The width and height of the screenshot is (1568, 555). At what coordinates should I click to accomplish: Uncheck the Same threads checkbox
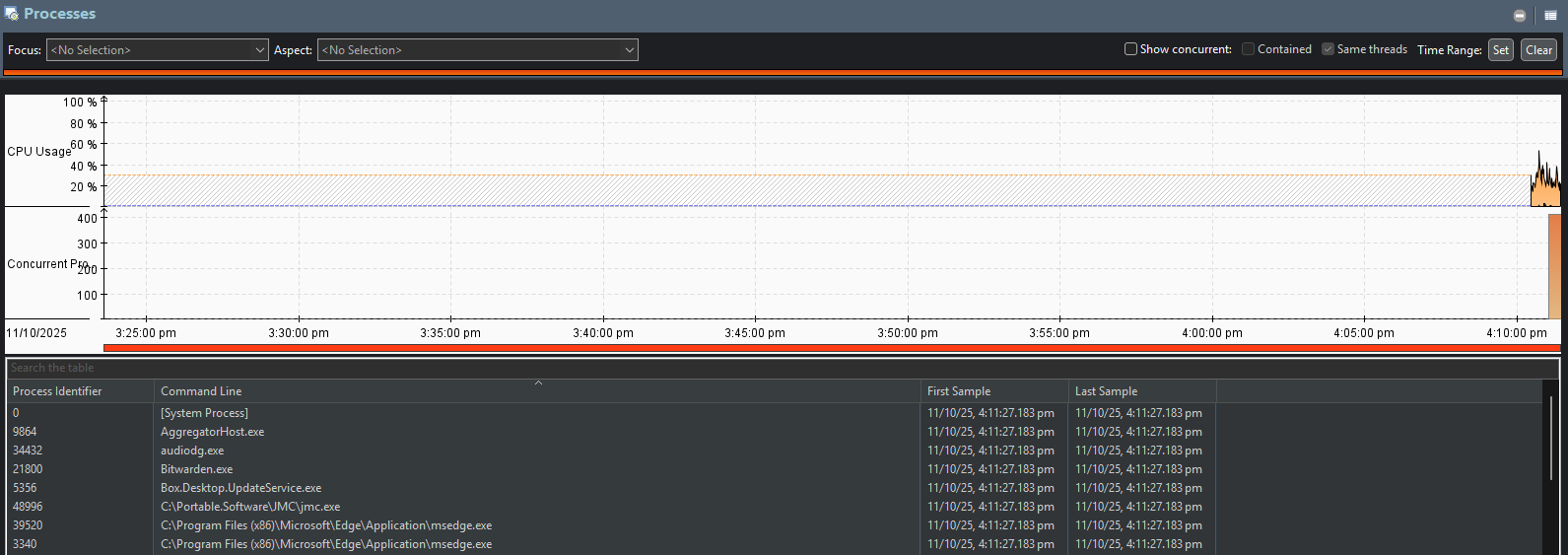coord(1329,49)
